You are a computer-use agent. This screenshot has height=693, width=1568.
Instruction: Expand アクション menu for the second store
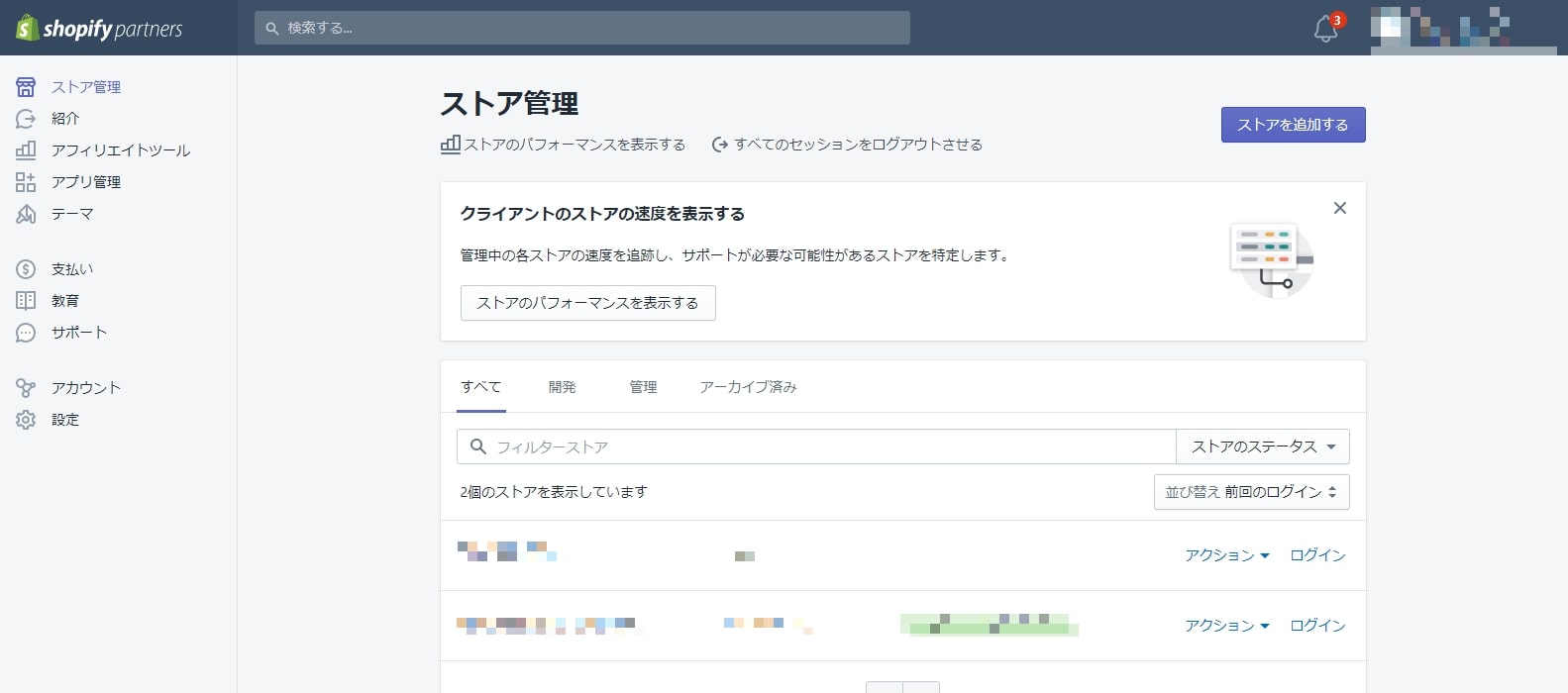click(x=1226, y=626)
